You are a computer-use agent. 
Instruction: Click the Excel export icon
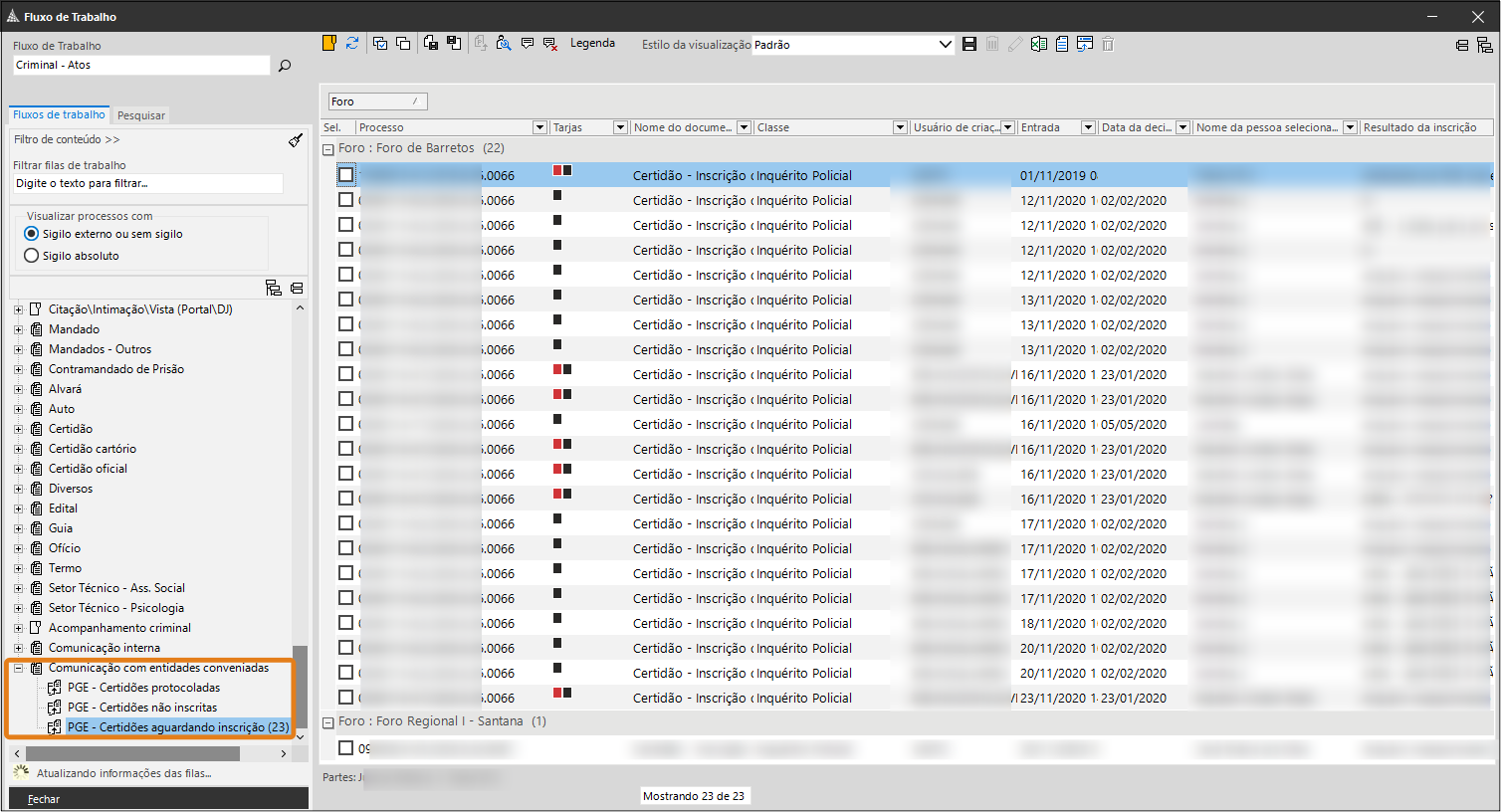click(1039, 44)
